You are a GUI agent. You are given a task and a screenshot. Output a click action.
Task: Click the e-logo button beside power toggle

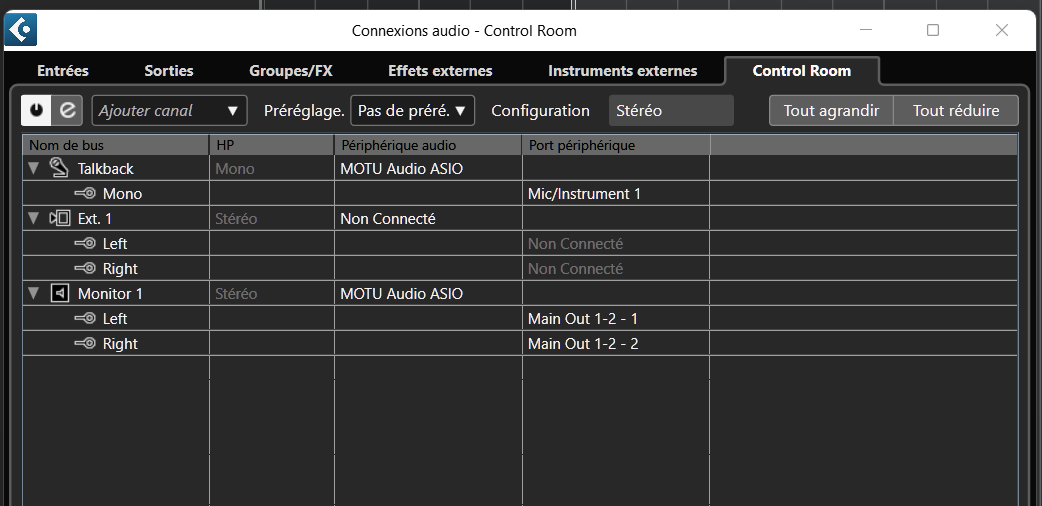pyautogui.click(x=68, y=110)
